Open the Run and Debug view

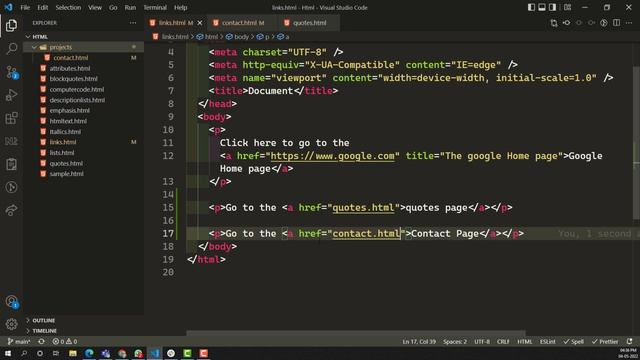pos(11,95)
